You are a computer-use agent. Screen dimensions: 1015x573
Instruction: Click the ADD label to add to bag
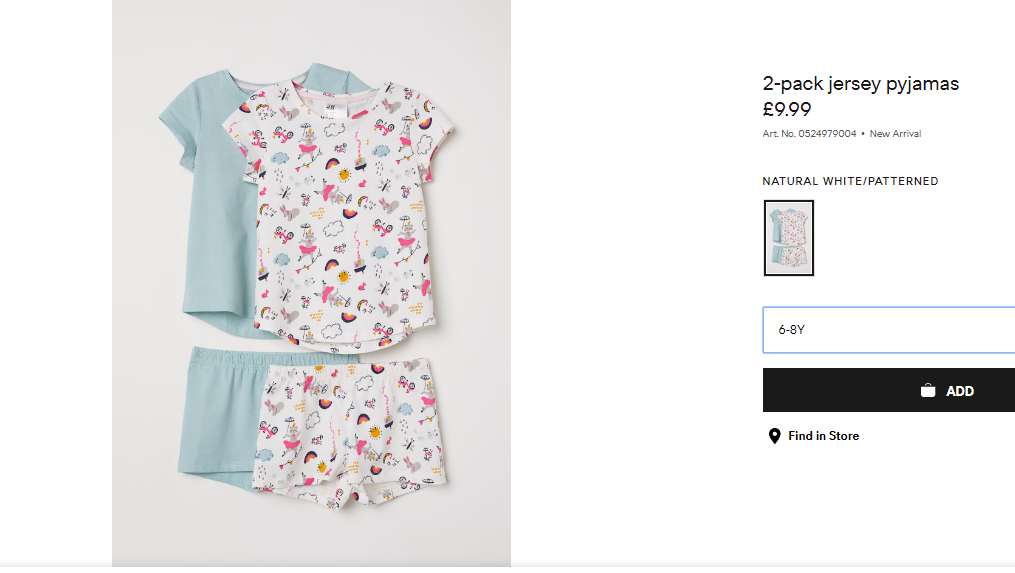[x=960, y=391]
